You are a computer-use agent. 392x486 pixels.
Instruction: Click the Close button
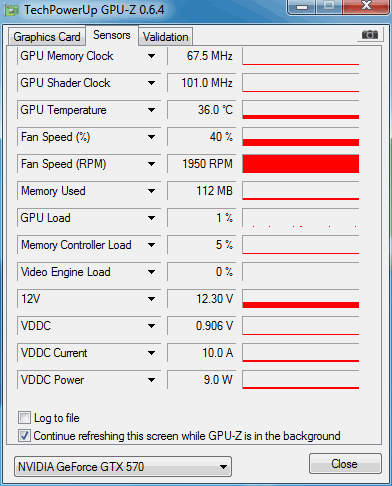[x=345, y=464]
